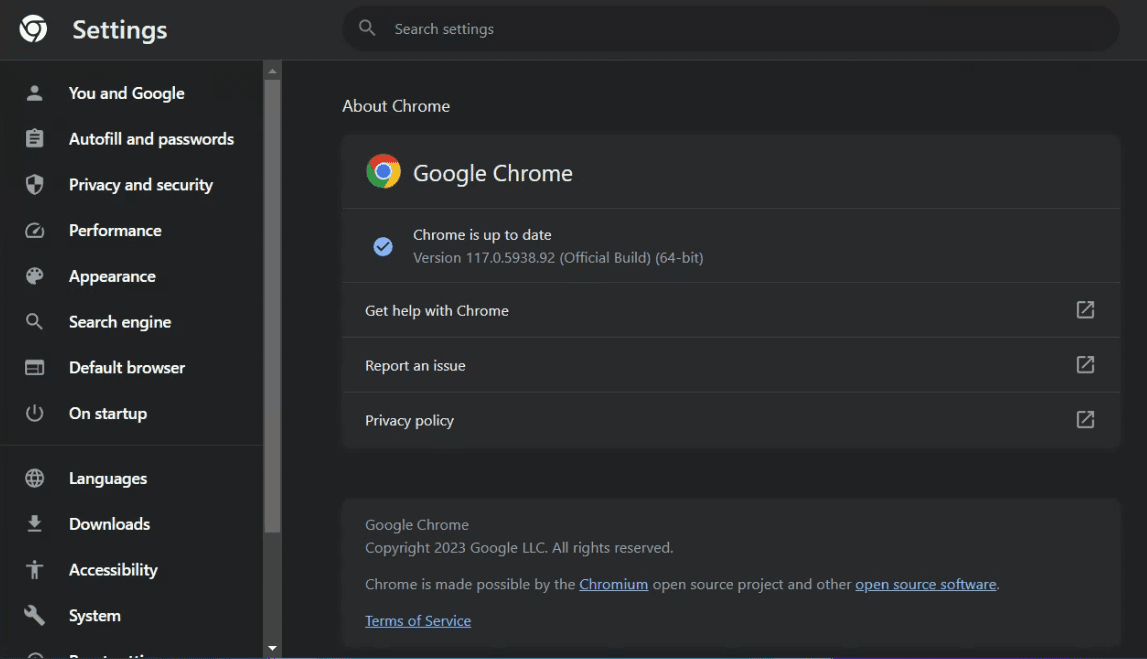
Task: Click the Copyright 2023 Google LLC text
Action: (519, 548)
